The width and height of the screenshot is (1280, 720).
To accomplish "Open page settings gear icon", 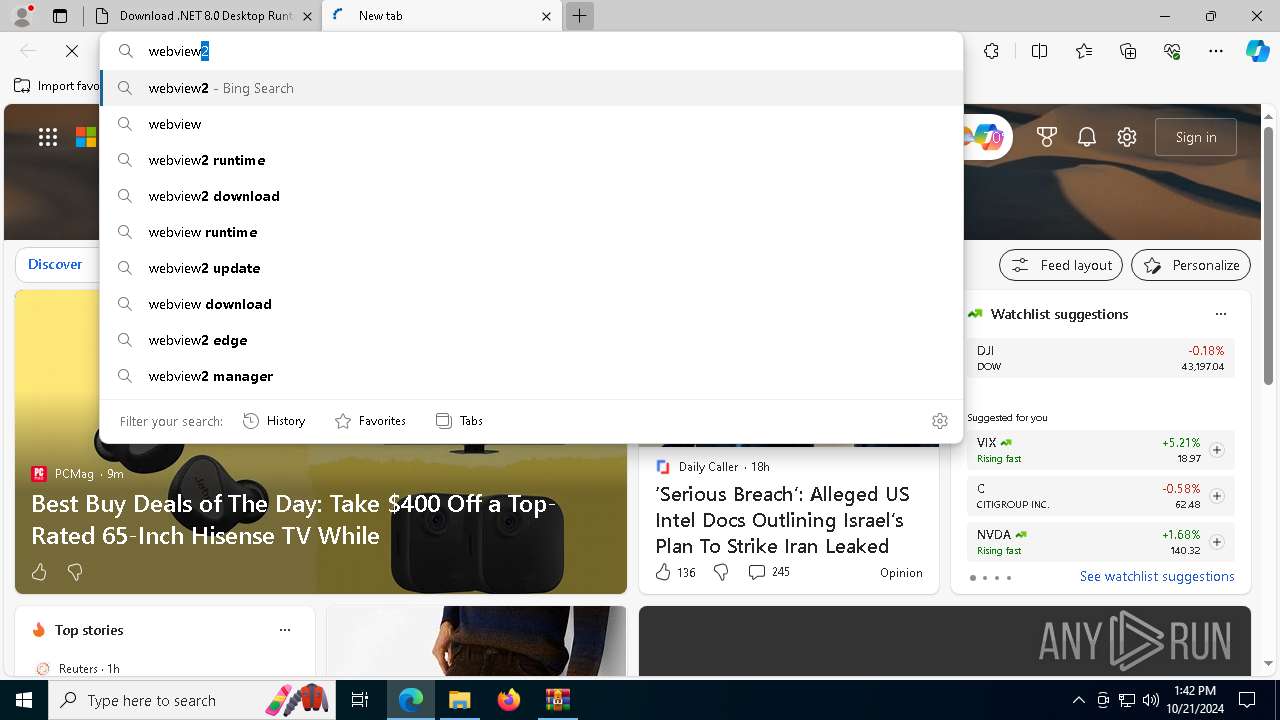I will click(1127, 137).
